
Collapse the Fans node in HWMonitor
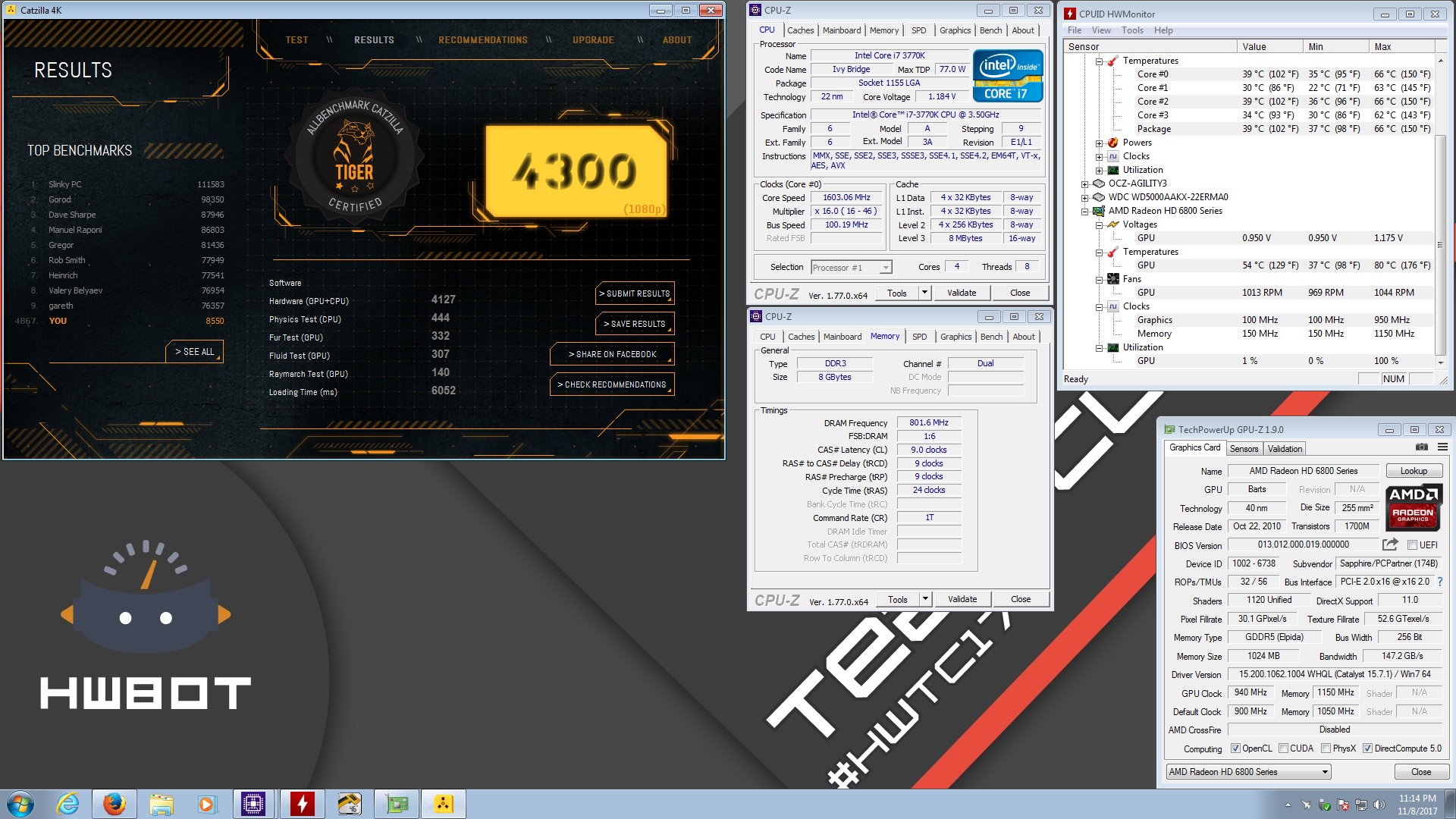pyautogui.click(x=1099, y=279)
